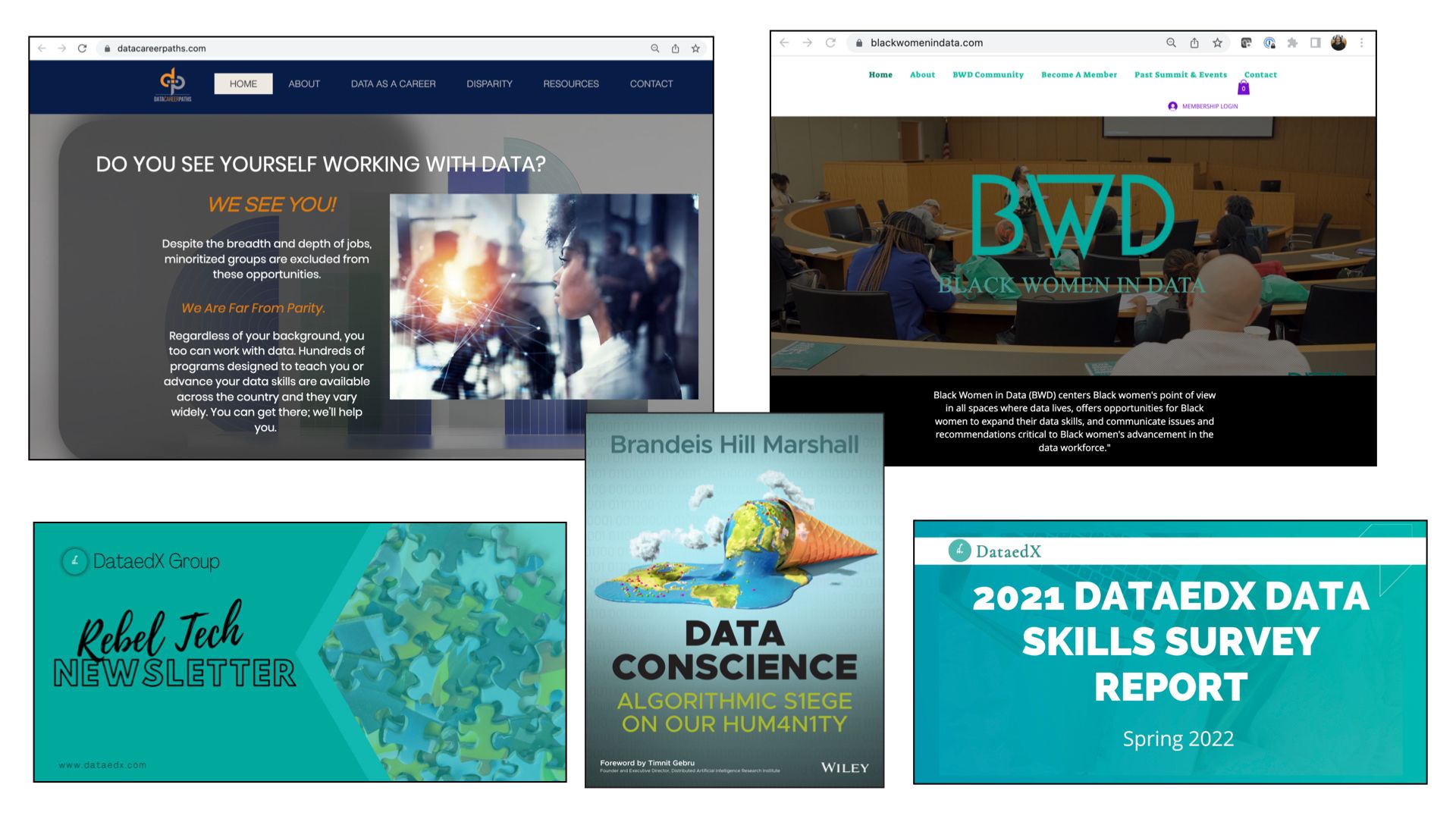The height and width of the screenshot is (819, 1456).
Task: Click Contact on Black Women in Data site
Action: coord(1260,75)
